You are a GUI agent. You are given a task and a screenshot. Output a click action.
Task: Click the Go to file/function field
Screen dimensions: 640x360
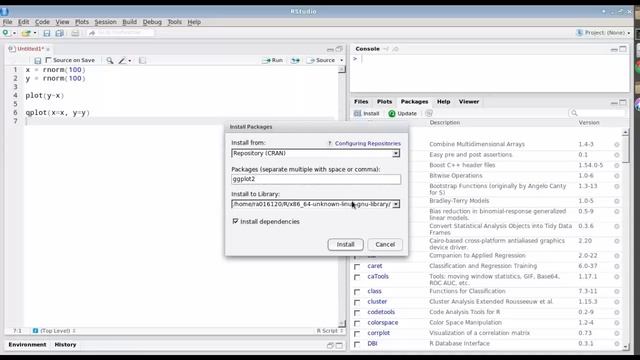pos(121,33)
